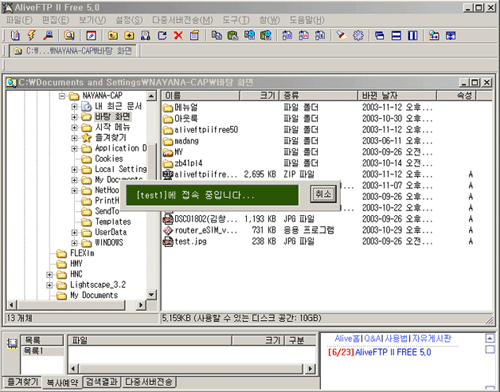The height and width of the screenshot is (392, 500).
Task: Select test.jpg in the file list
Action: tap(190, 242)
